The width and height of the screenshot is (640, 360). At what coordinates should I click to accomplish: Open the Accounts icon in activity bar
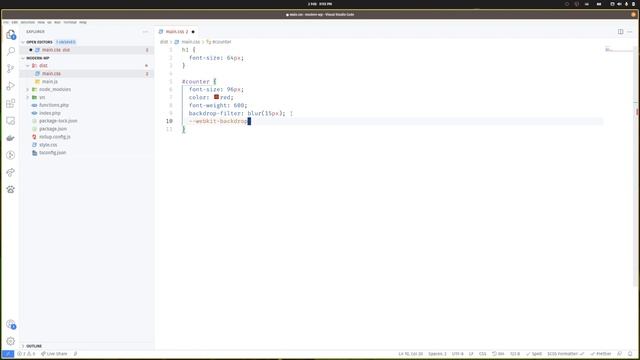(x=11, y=324)
